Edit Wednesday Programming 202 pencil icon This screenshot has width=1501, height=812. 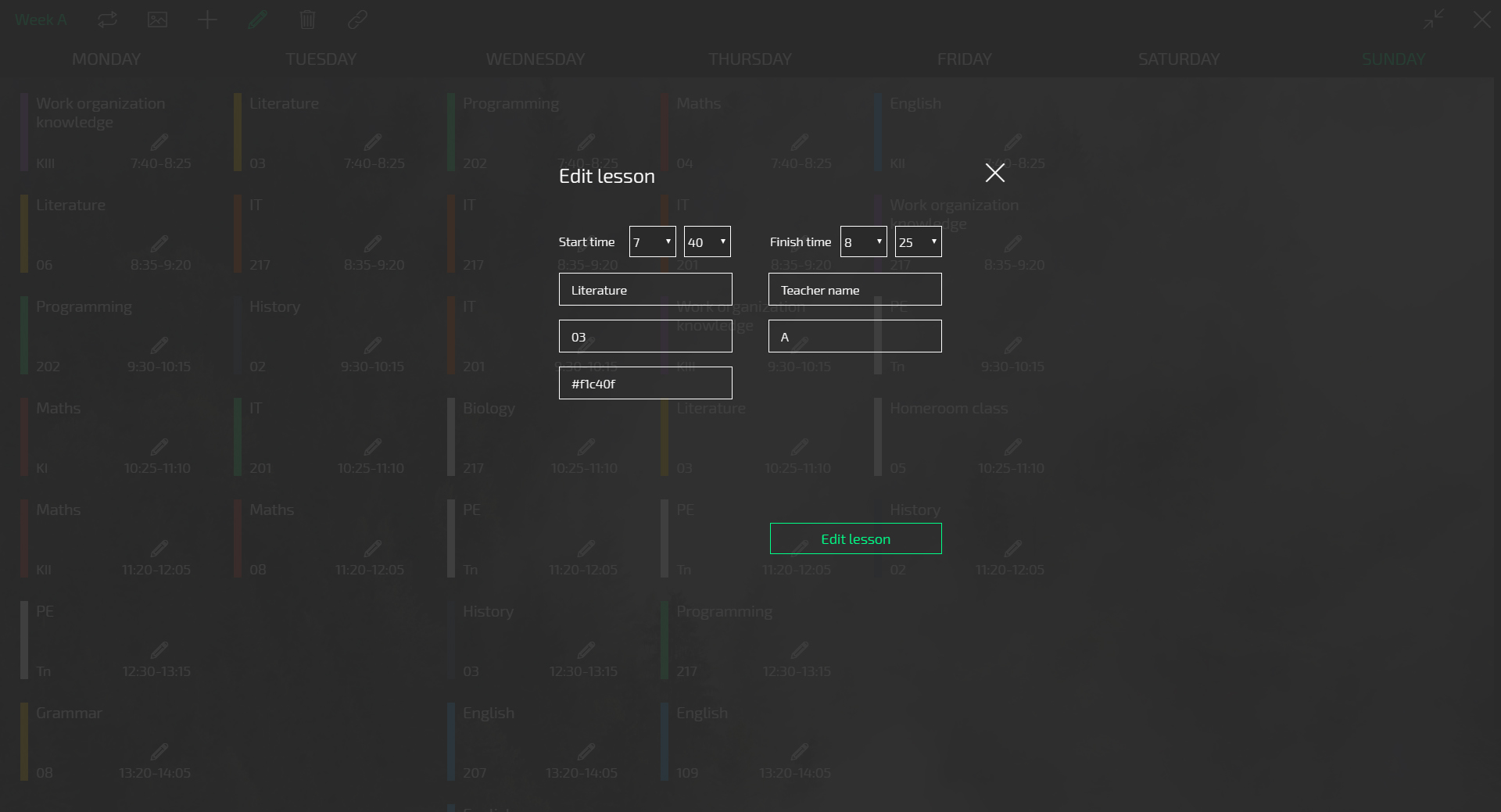(x=586, y=142)
